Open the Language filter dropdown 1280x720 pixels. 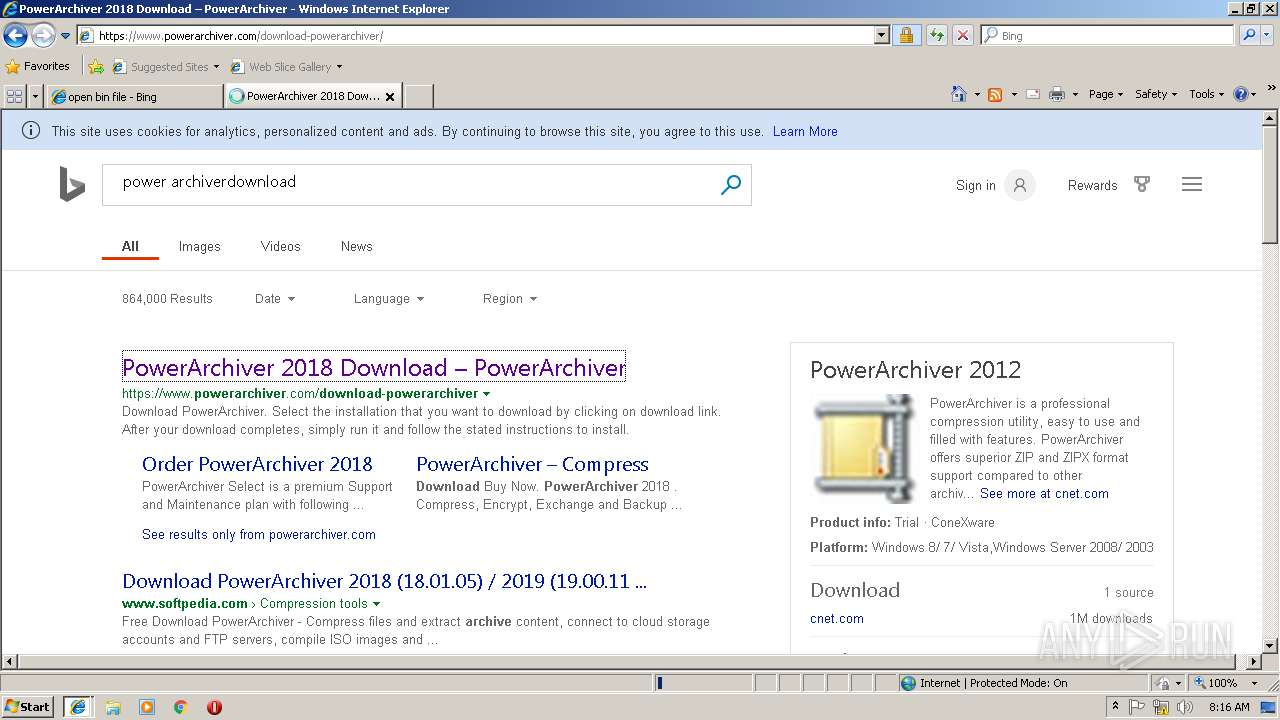coord(389,298)
